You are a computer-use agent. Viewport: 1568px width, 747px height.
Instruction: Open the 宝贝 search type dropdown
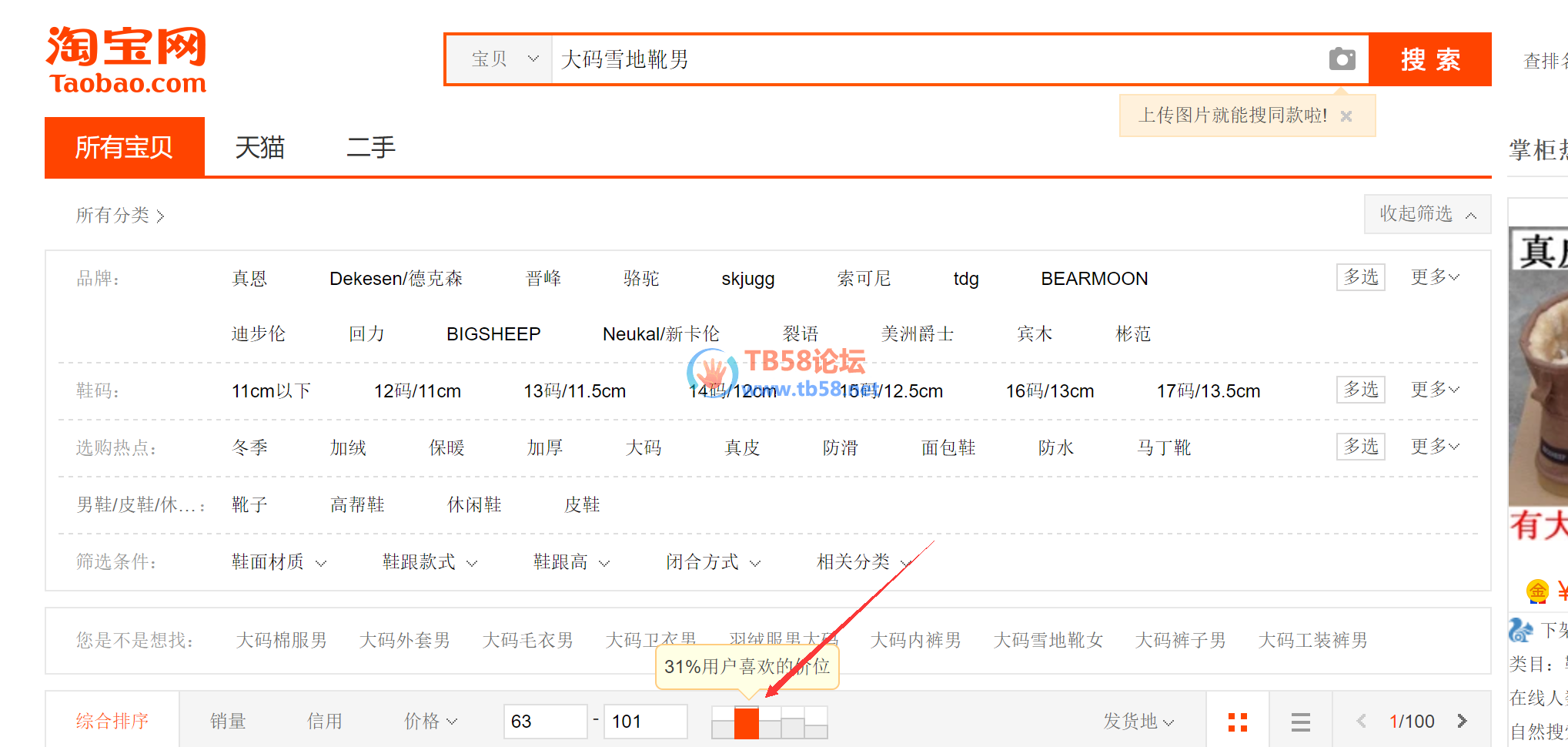coord(503,59)
